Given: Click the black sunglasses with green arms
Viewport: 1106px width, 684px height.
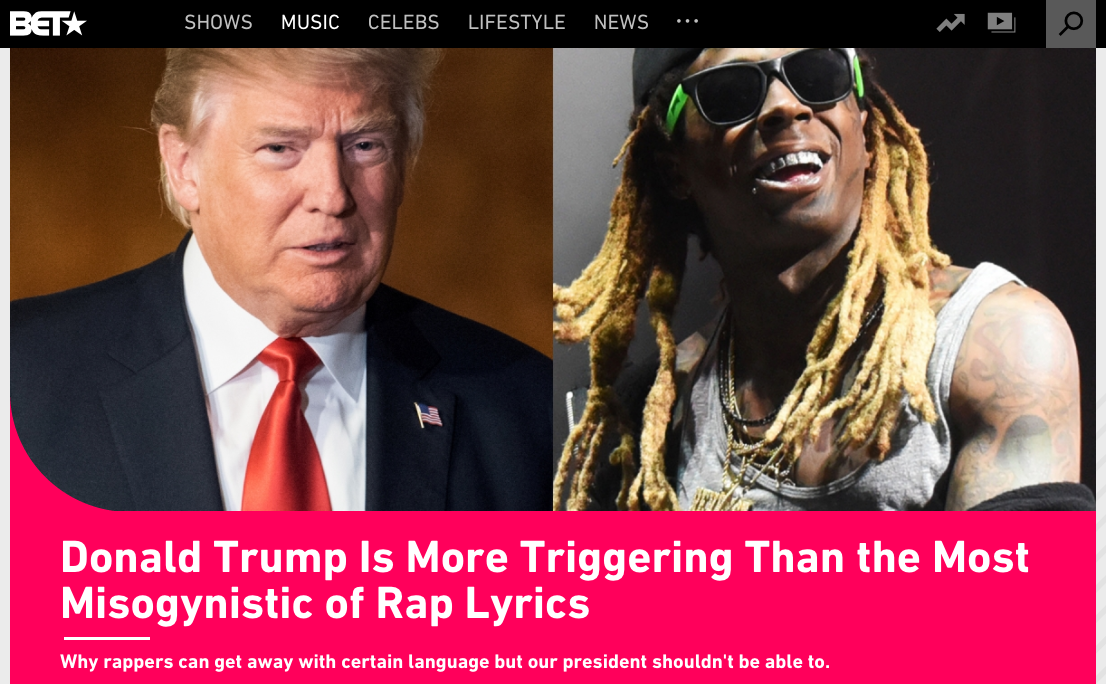Looking at the screenshot, I should click(765, 87).
